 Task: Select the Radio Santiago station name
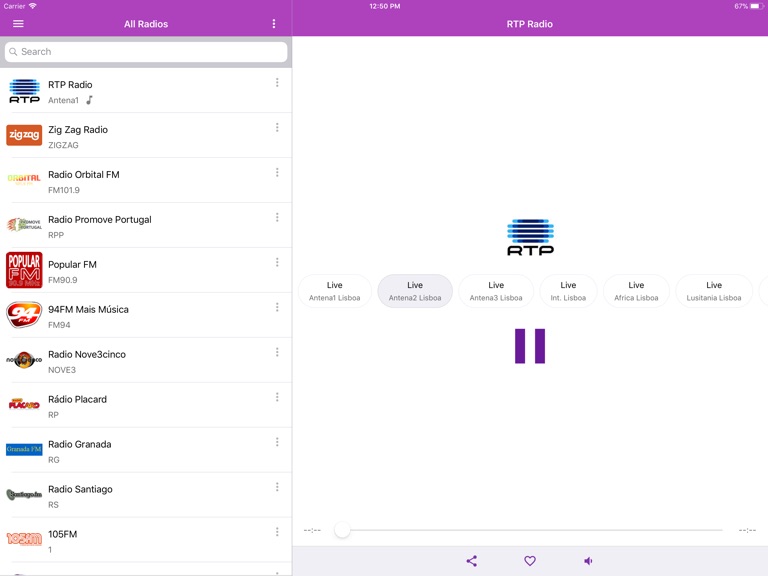click(80, 489)
